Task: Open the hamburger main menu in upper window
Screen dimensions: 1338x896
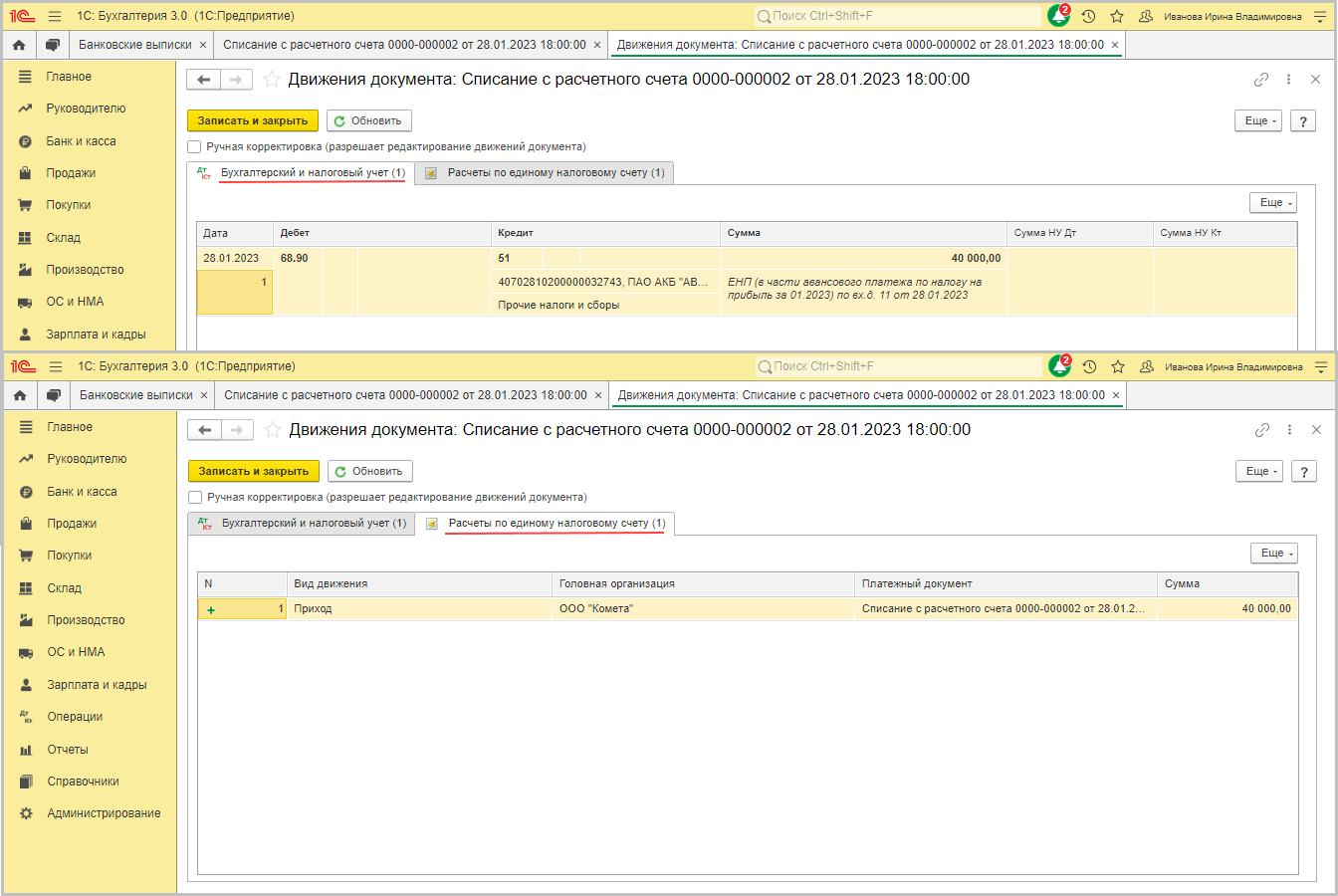Action: point(54,16)
